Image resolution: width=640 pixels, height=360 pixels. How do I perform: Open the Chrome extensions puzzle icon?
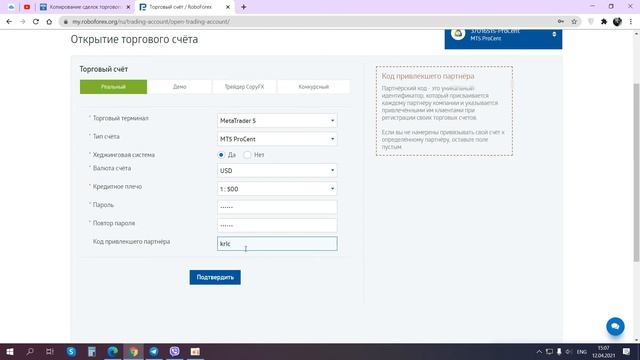[x=604, y=22]
